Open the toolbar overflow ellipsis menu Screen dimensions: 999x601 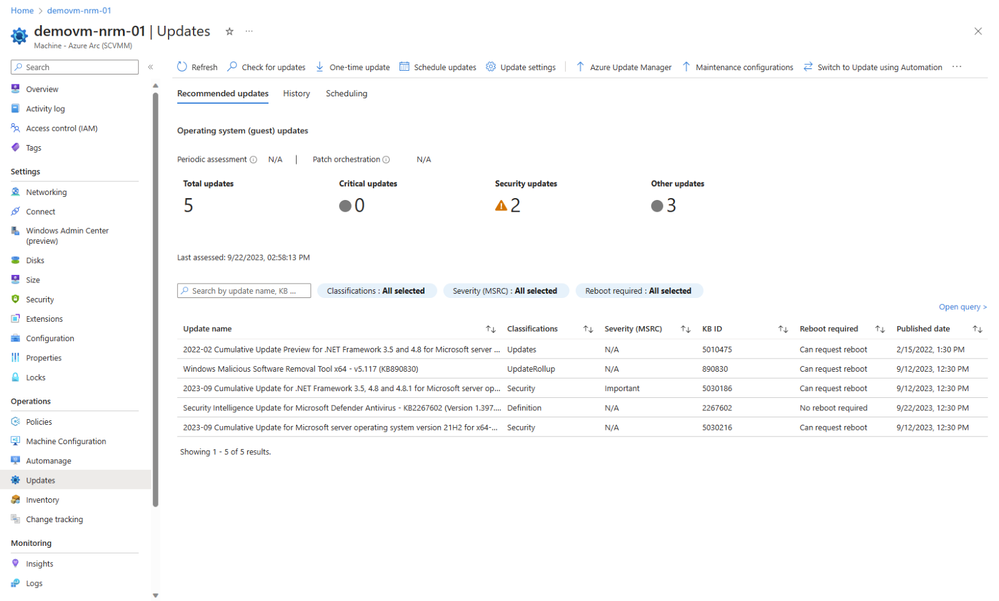click(957, 67)
